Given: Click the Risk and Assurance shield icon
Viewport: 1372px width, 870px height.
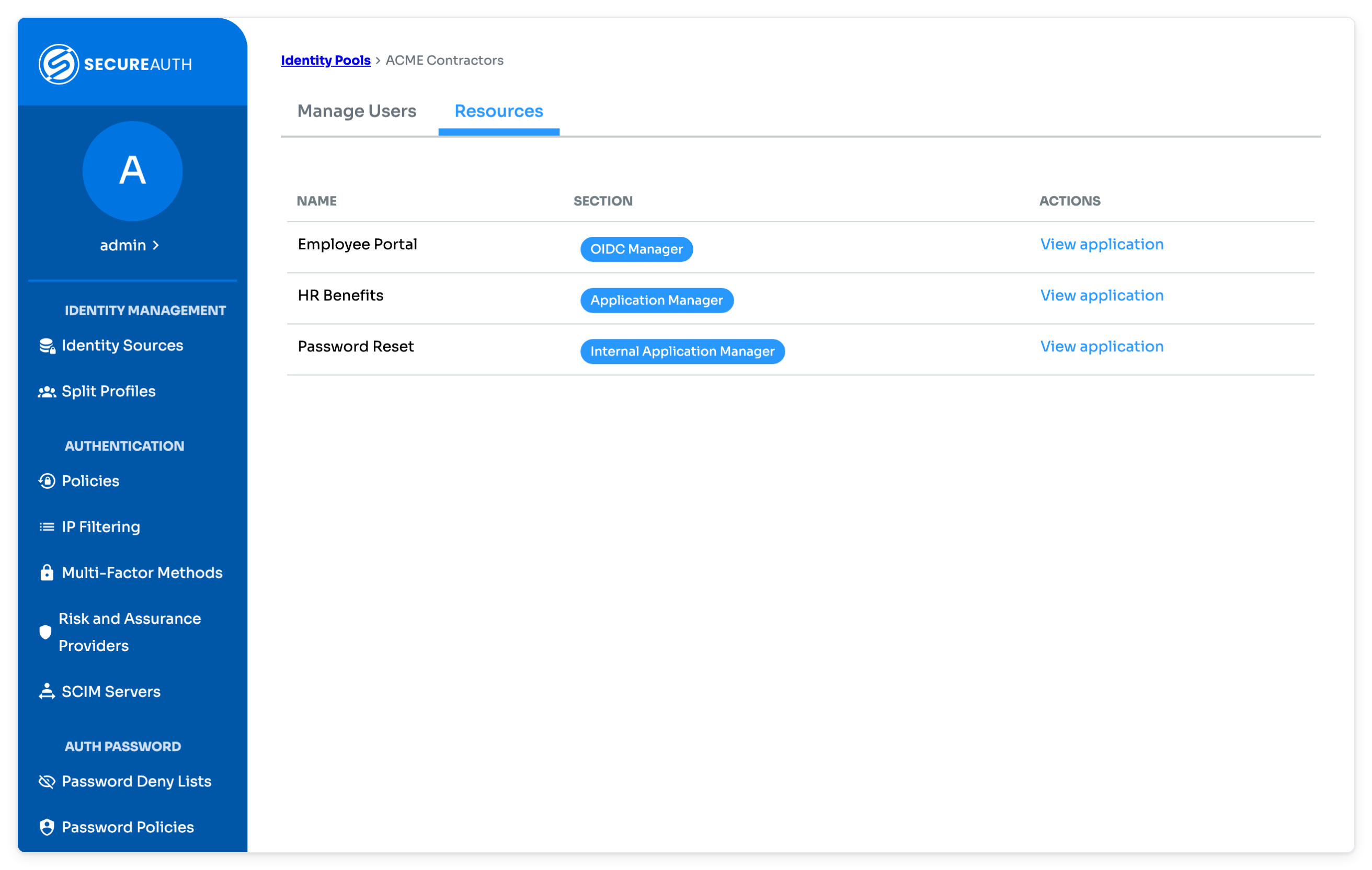Looking at the screenshot, I should [45, 632].
